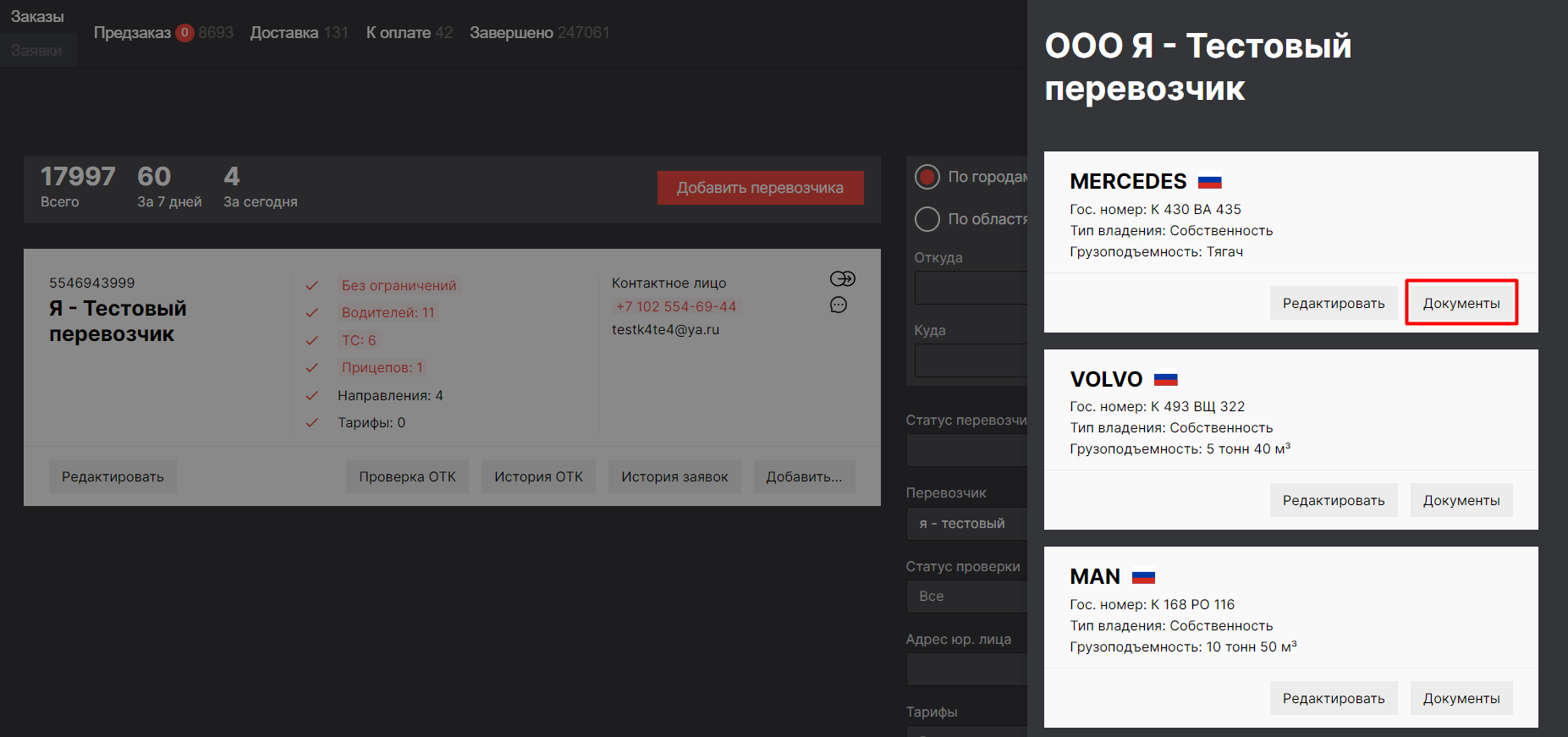The image size is (1568, 737).
Task: Click the carrier ID 5546943999
Action: coord(92,283)
